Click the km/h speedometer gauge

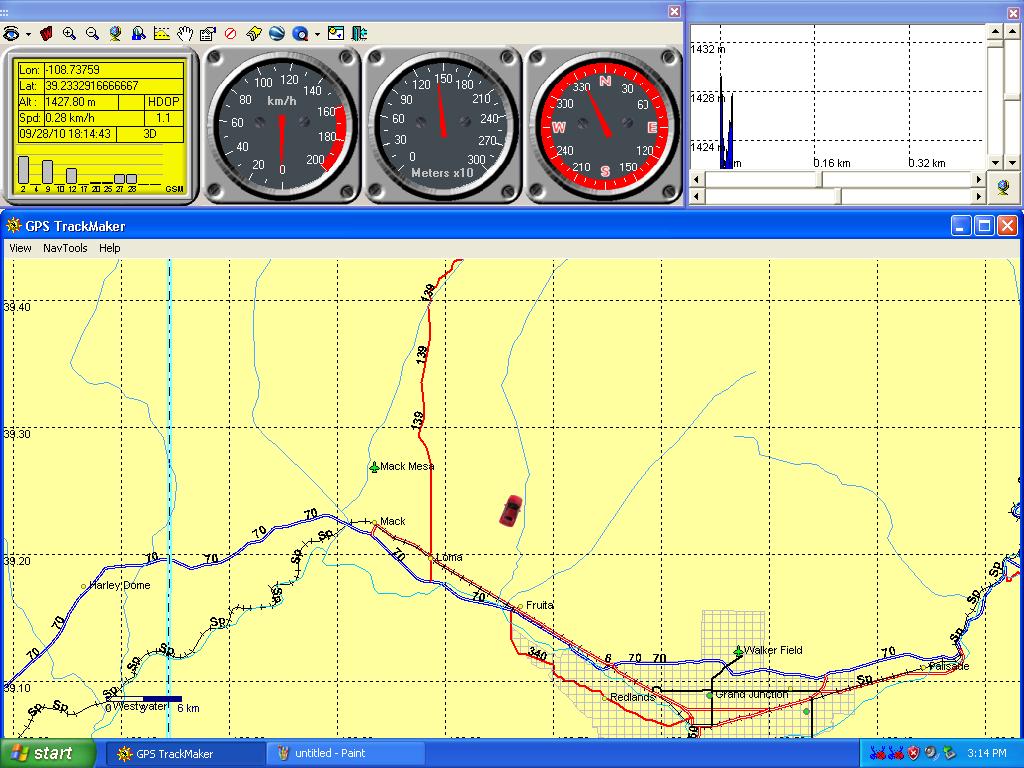281,125
